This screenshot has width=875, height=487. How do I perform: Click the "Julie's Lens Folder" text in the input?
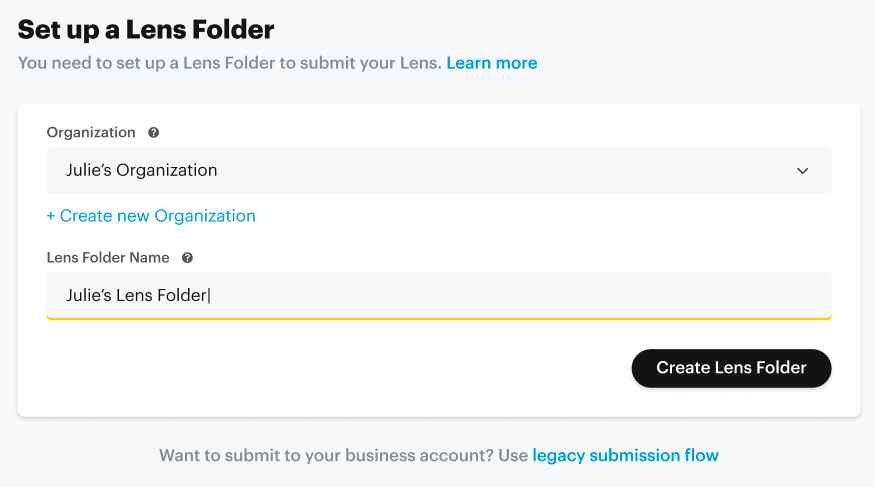(x=137, y=295)
